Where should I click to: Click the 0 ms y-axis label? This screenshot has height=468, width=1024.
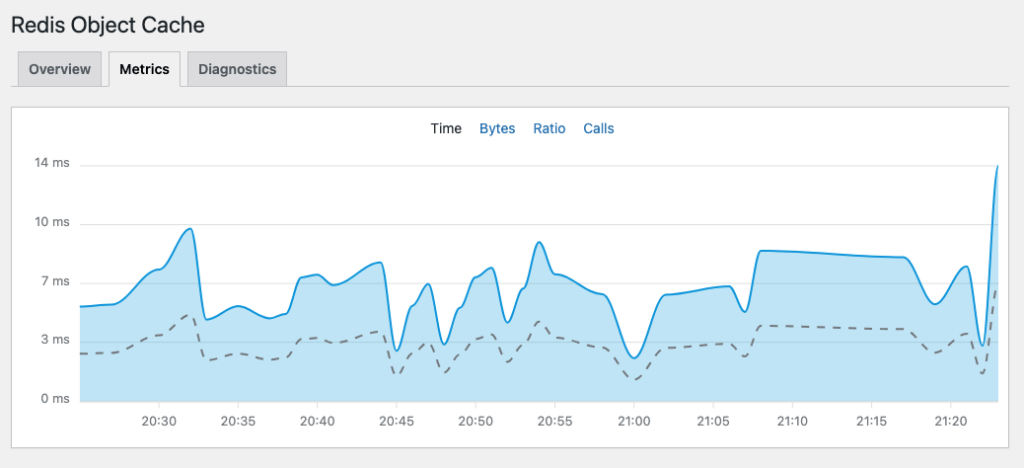tap(55, 399)
